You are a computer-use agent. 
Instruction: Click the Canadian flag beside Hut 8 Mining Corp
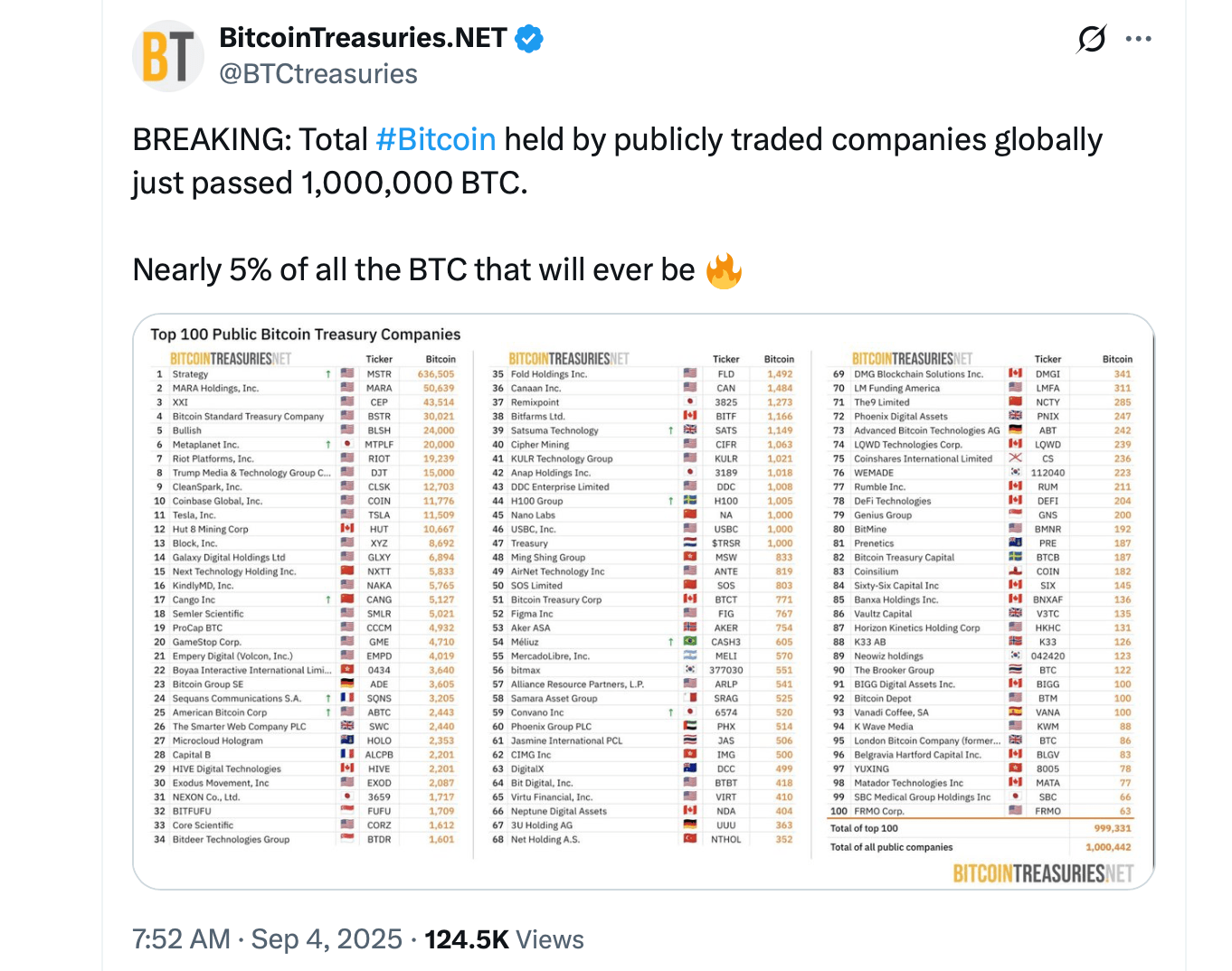coord(346,529)
